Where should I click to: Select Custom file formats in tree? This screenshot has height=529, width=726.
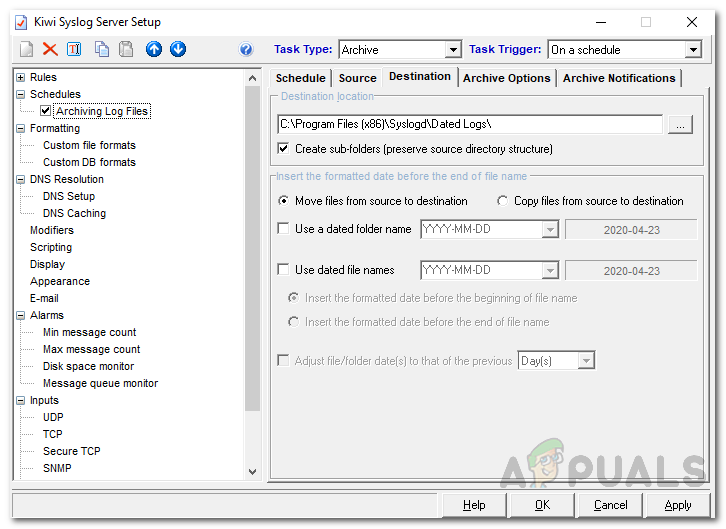click(89, 145)
